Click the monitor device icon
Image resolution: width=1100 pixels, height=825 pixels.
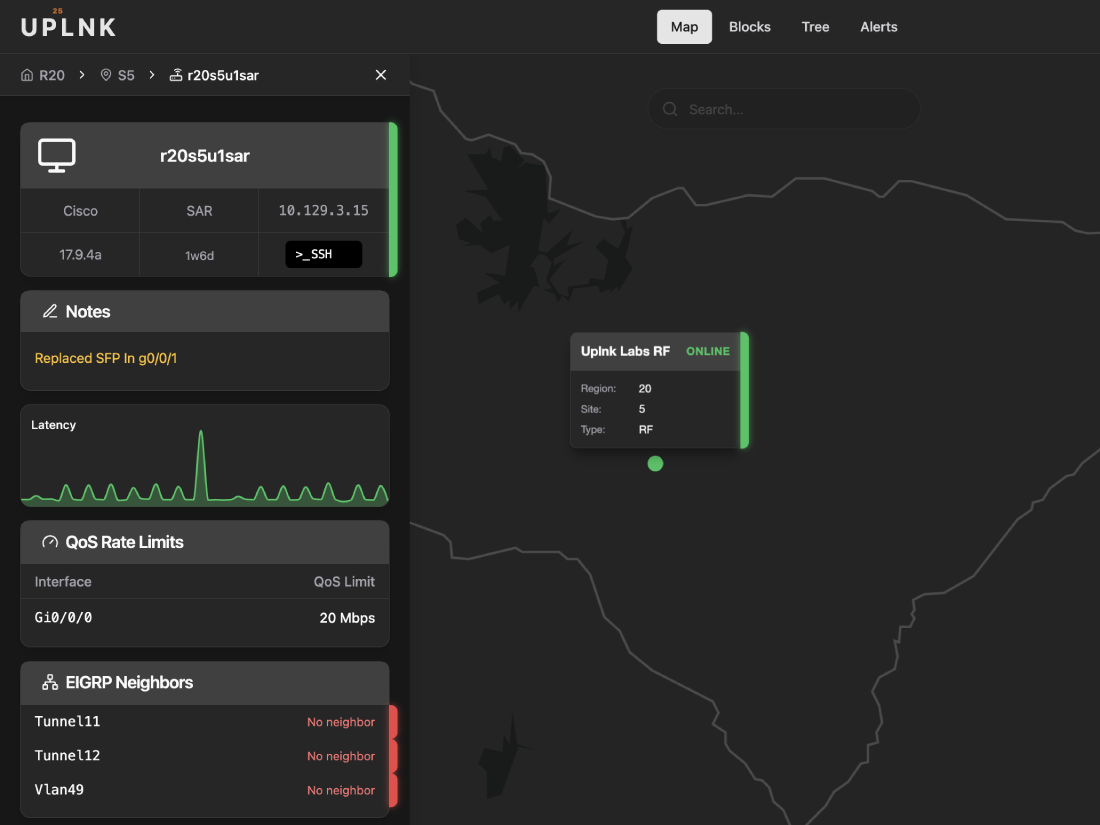(x=57, y=155)
